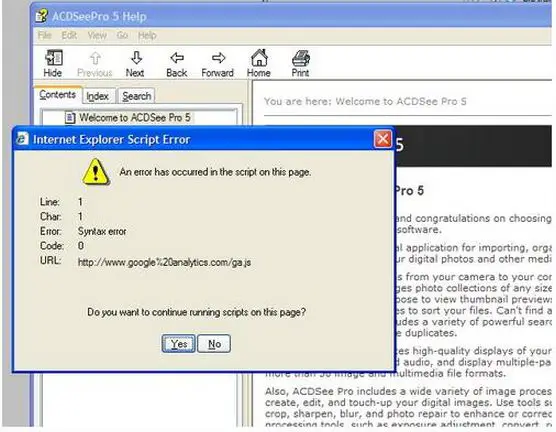556x432 pixels.
Task: Click 'An error has occurred' message text
Action: 215,172
